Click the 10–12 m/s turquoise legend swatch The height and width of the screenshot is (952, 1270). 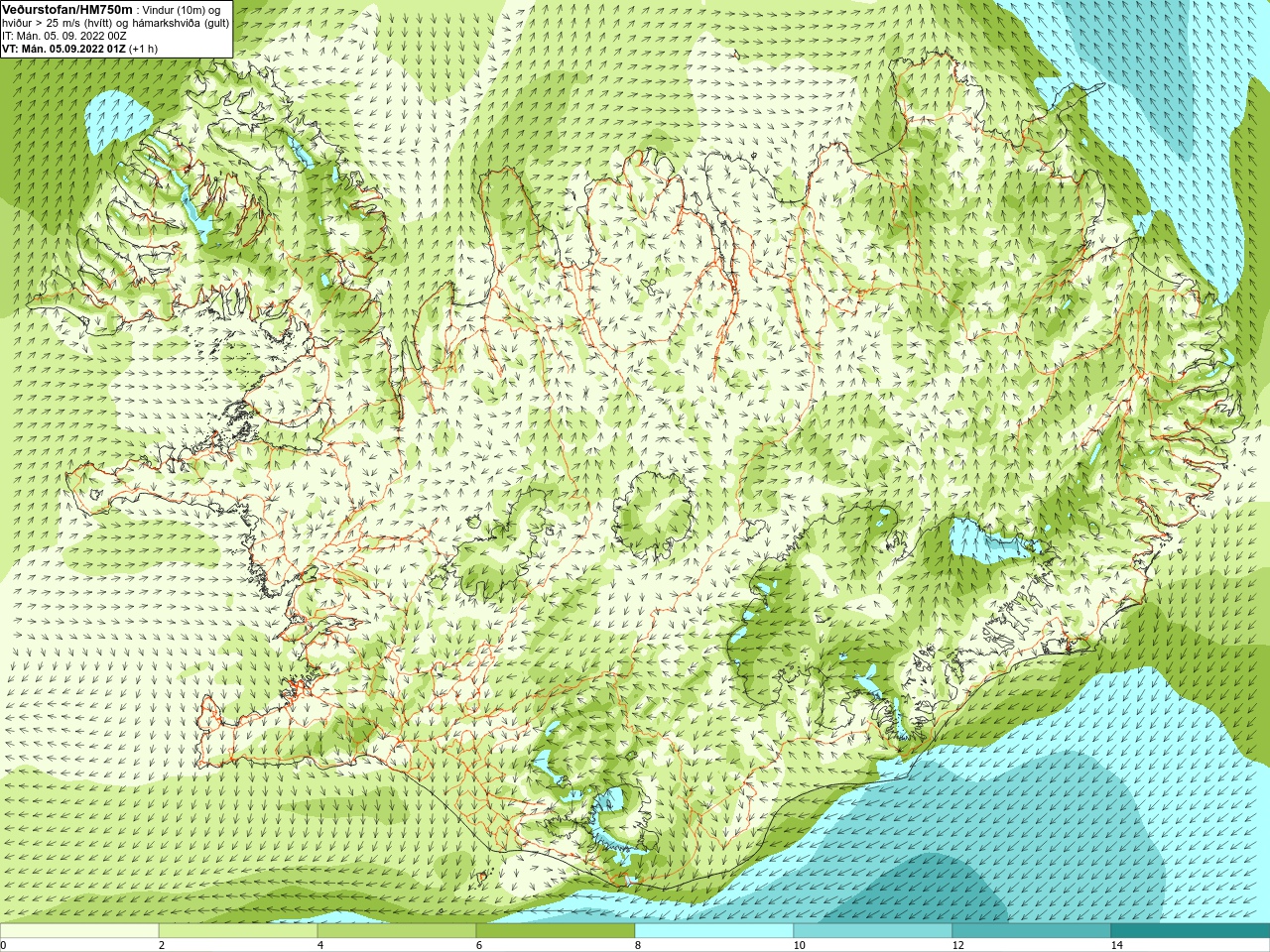[873, 931]
